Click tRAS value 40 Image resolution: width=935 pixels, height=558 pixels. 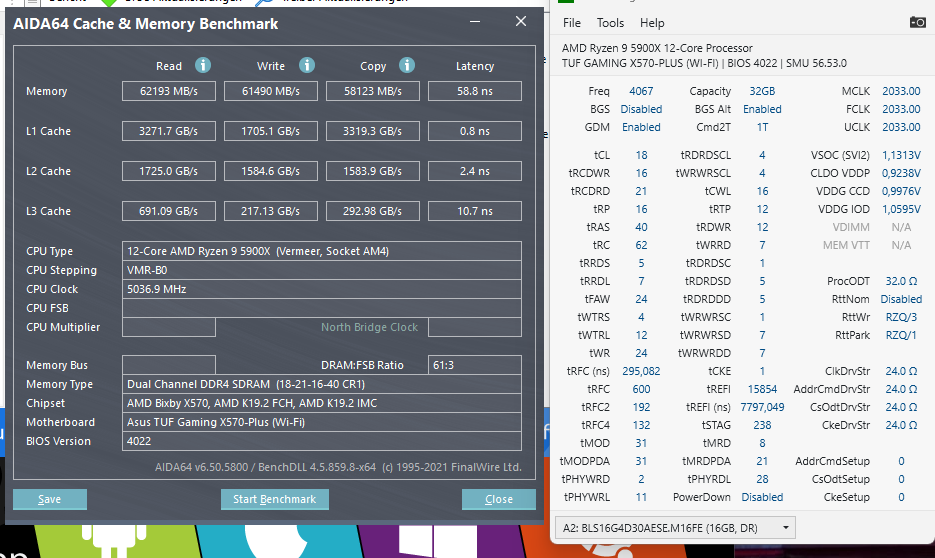641,227
